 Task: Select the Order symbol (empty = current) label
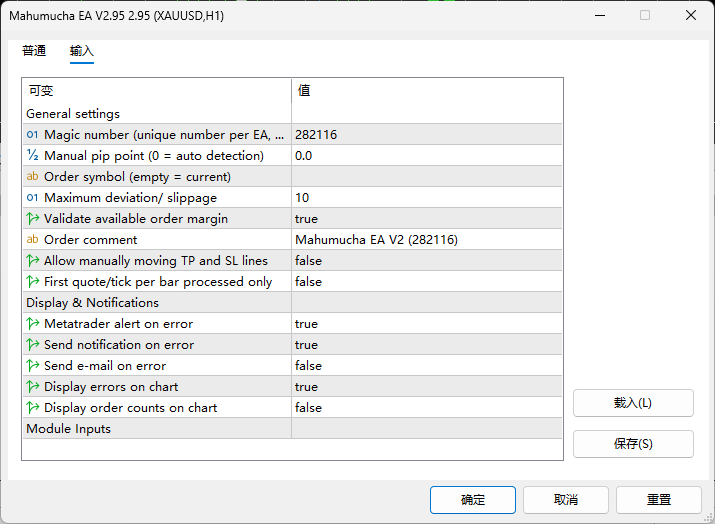(137, 176)
